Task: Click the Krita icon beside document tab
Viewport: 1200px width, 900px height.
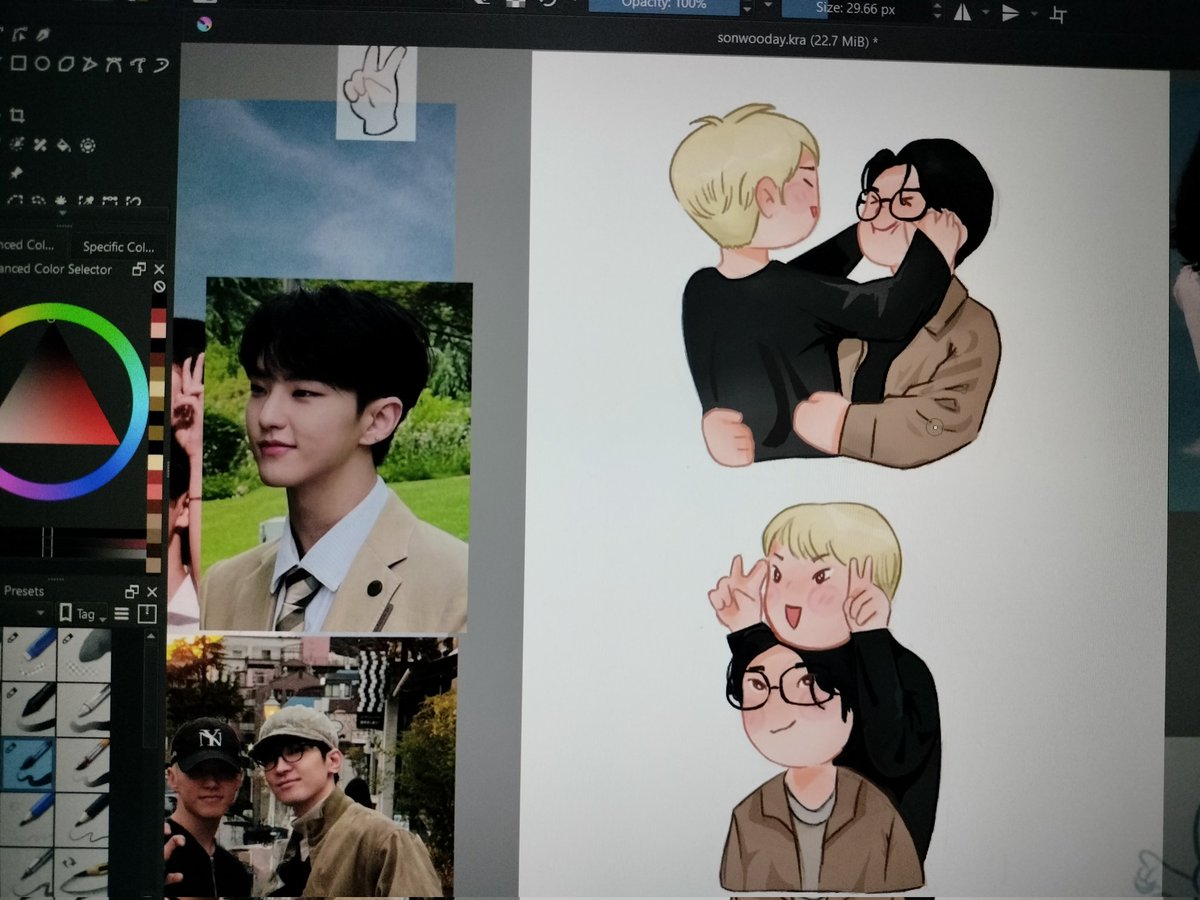Action: [205, 24]
